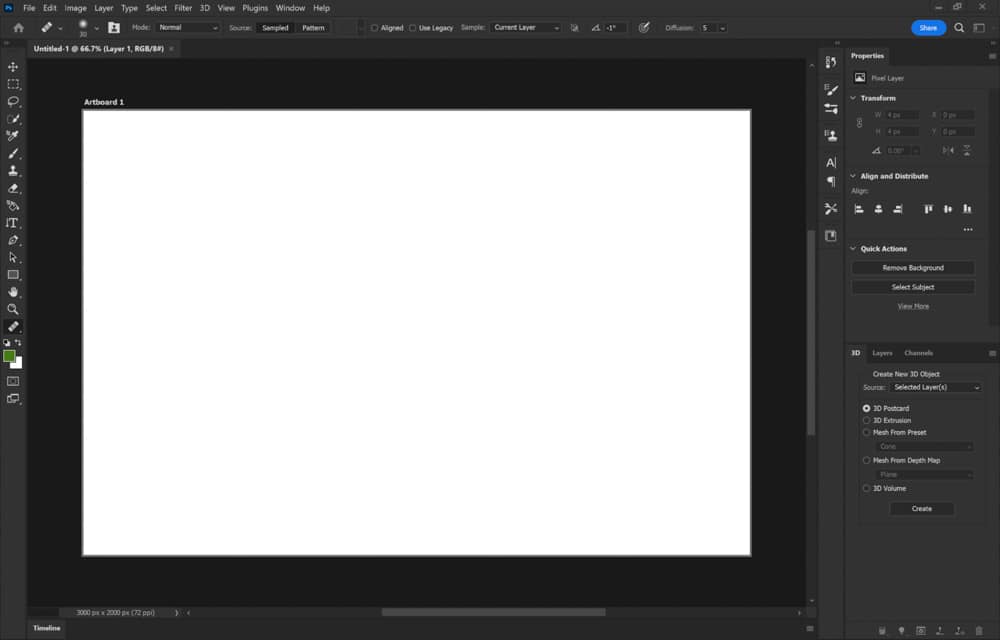Open the Character panel icon
Image resolution: width=1000 pixels, height=640 pixels.
[830, 163]
